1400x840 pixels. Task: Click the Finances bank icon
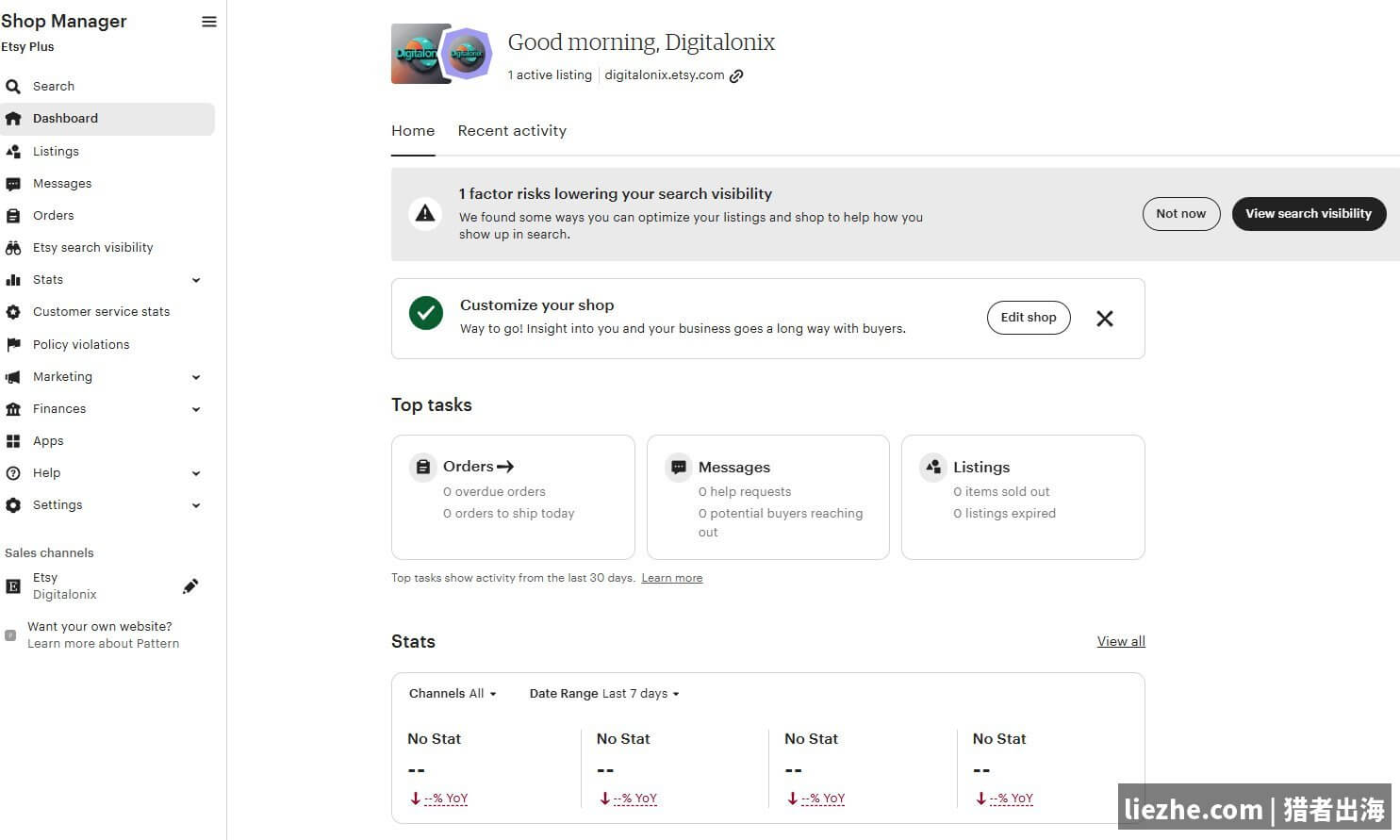13,409
